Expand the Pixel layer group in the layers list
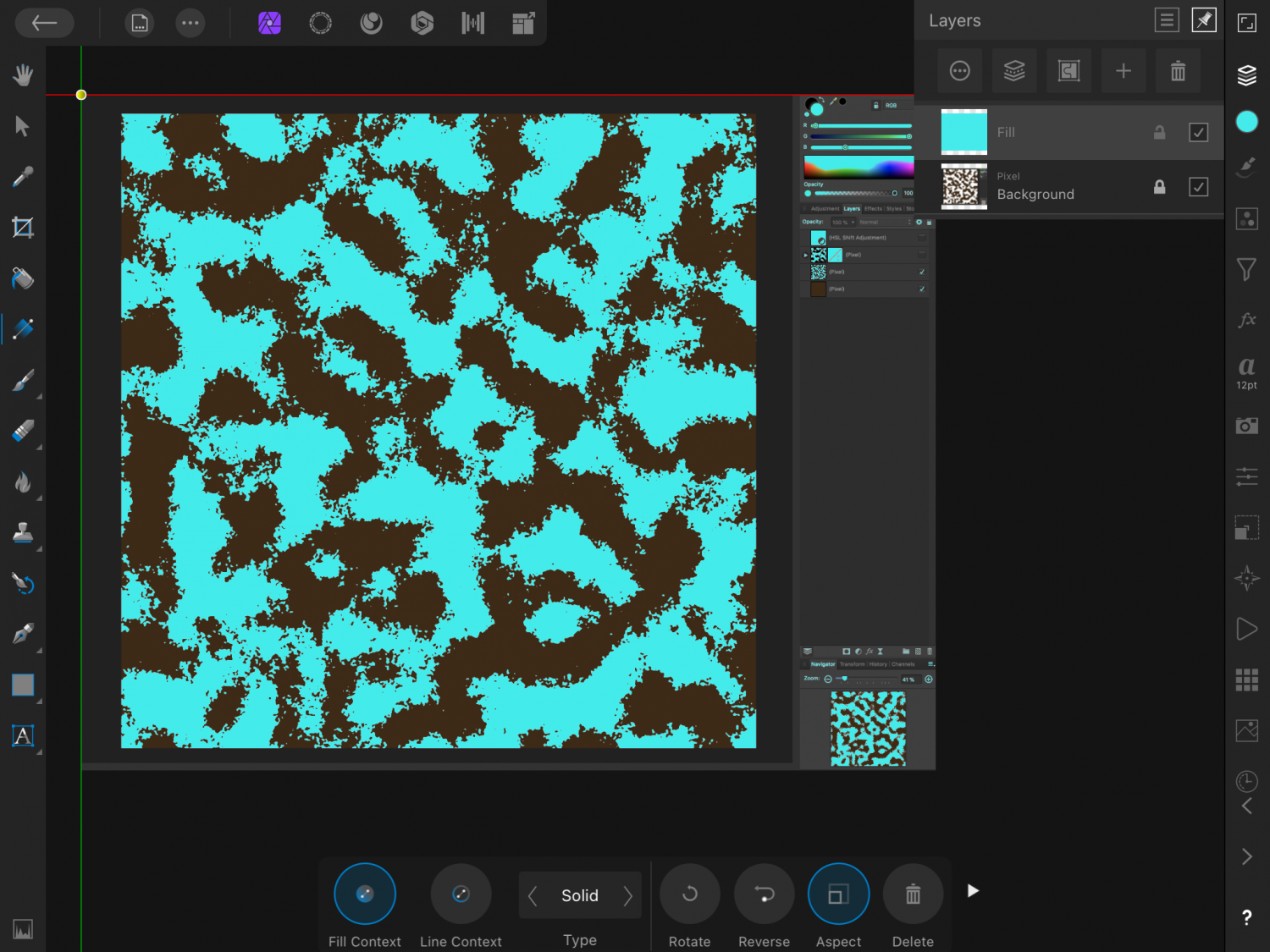1270x952 pixels. (806, 254)
